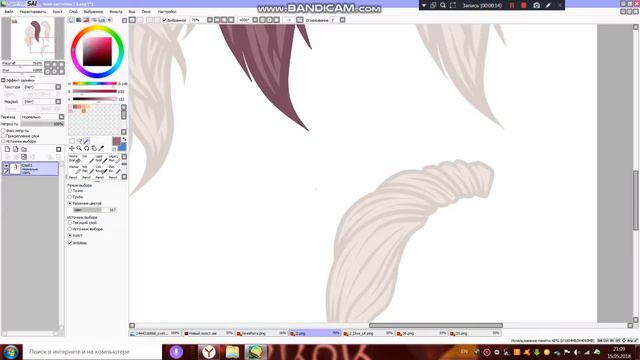Screen dimensions: 640x360
Task: Open Yandex browser from taskbar
Action: coord(209,352)
